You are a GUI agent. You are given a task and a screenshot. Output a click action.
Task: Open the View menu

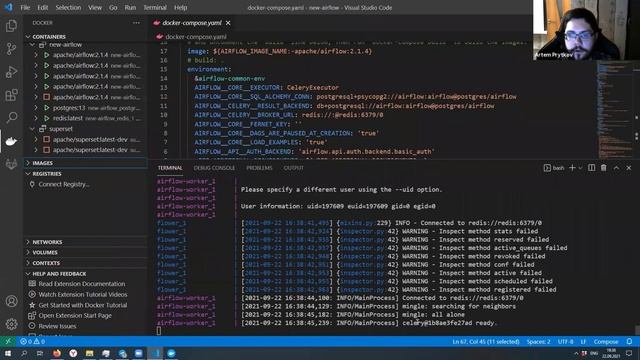click(95, 7)
